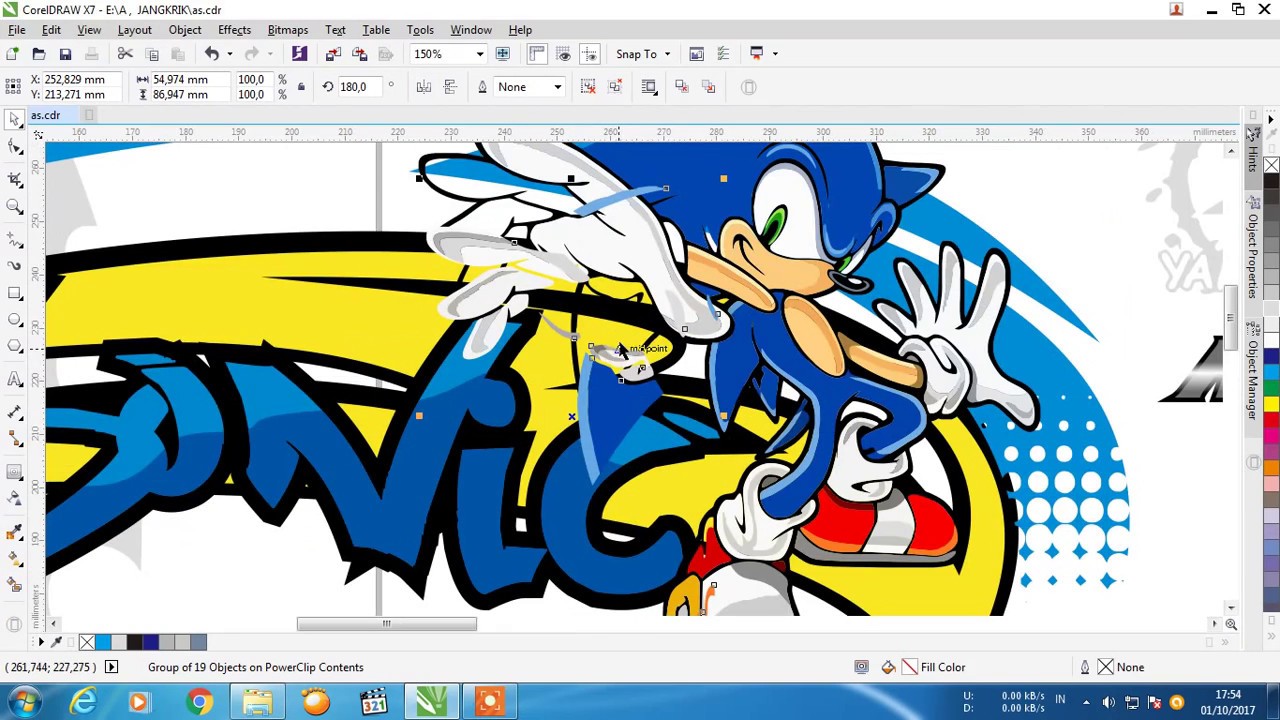
Task: Undo the last action
Action: pyautogui.click(x=212, y=54)
